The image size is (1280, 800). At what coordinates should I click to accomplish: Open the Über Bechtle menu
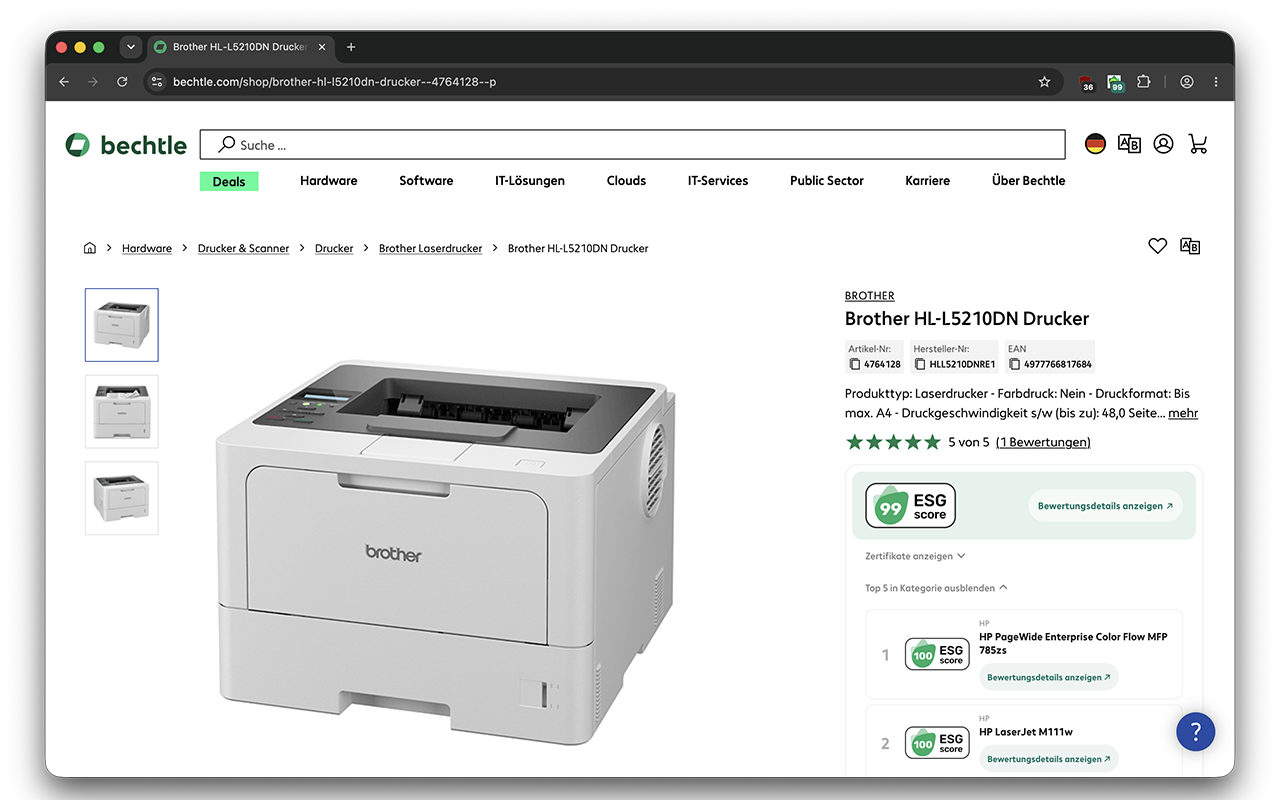[1028, 181]
